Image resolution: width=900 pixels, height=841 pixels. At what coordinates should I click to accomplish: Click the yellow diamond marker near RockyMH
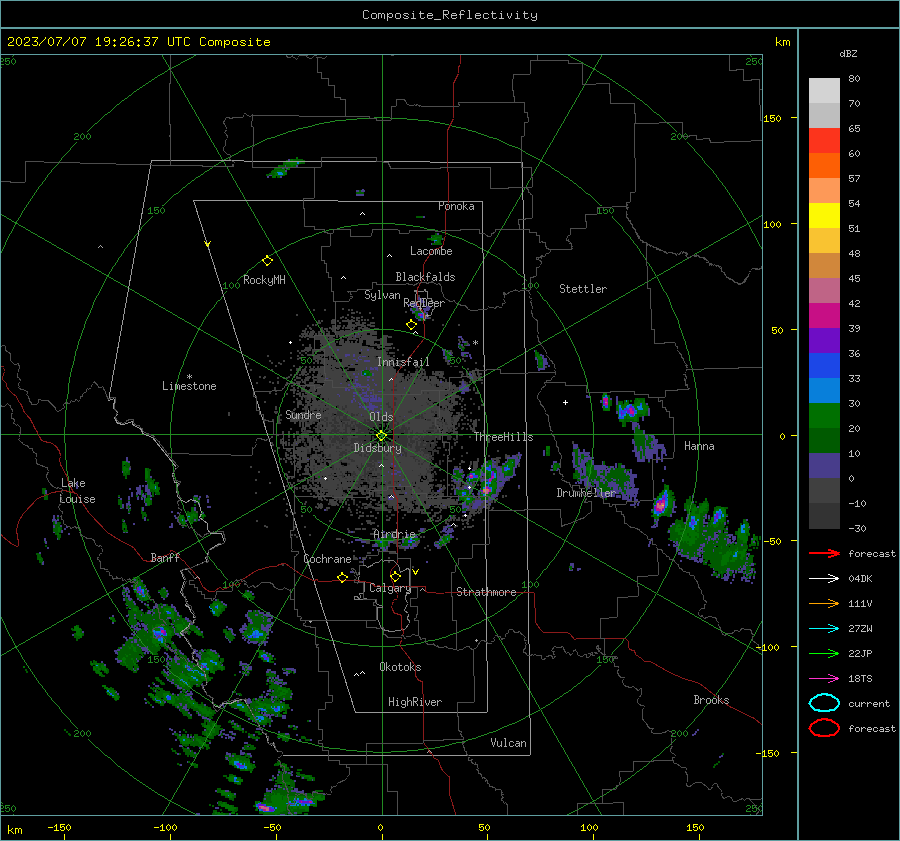[x=267, y=261]
